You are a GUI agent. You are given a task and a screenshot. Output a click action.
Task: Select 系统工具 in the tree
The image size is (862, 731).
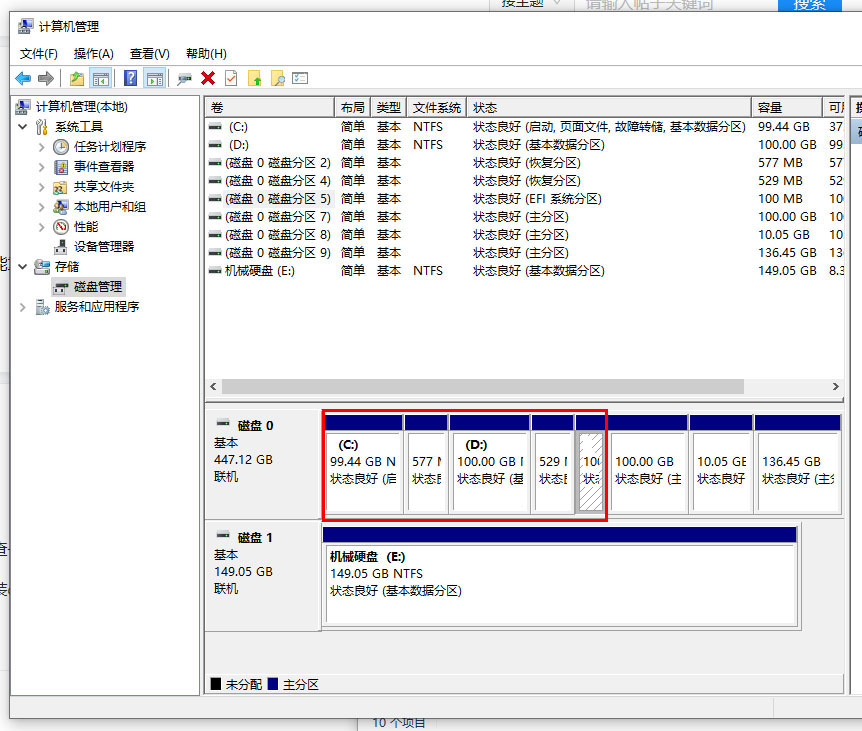(79, 127)
